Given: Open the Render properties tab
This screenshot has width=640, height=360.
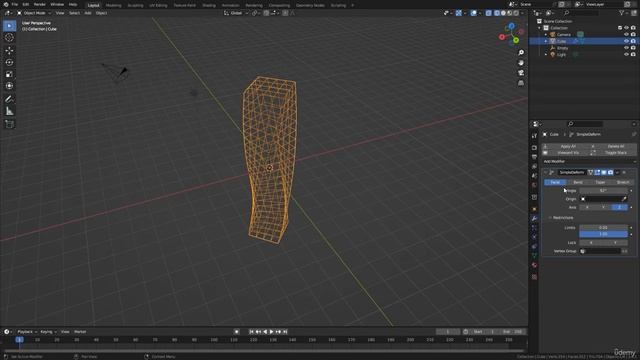Looking at the screenshot, I should [534, 147].
